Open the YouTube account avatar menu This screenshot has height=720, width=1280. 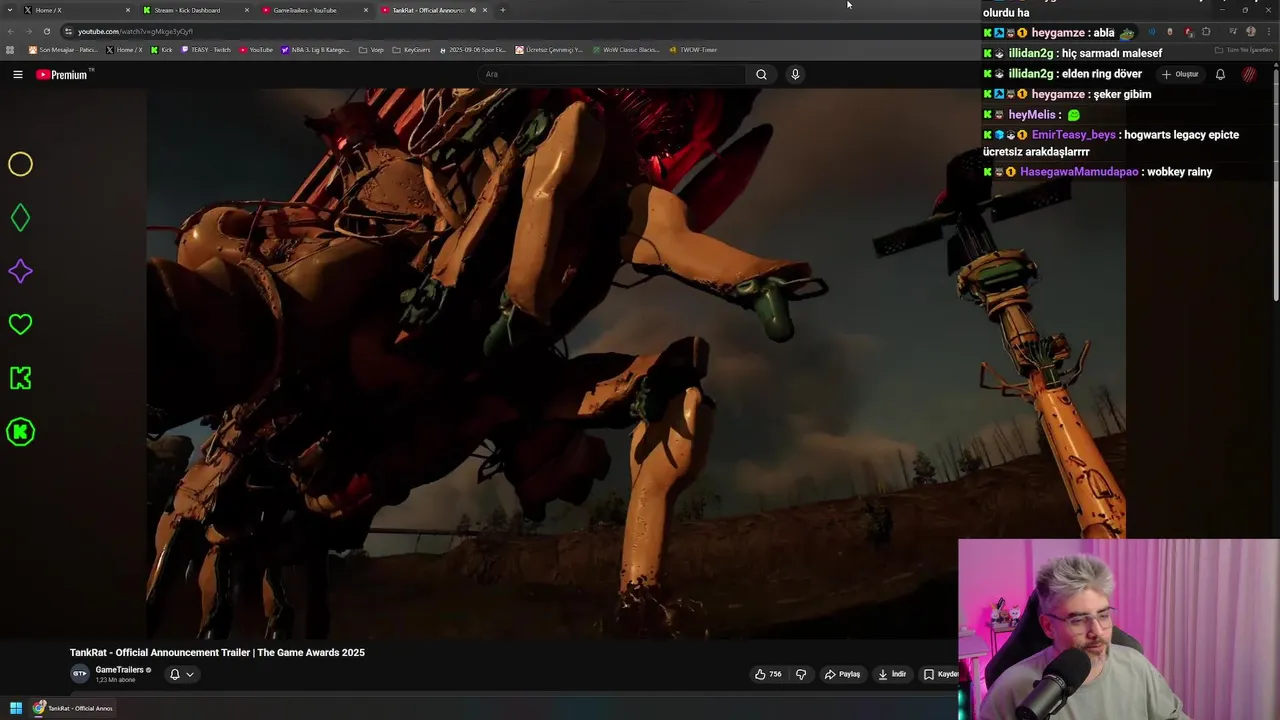[x=1249, y=74]
